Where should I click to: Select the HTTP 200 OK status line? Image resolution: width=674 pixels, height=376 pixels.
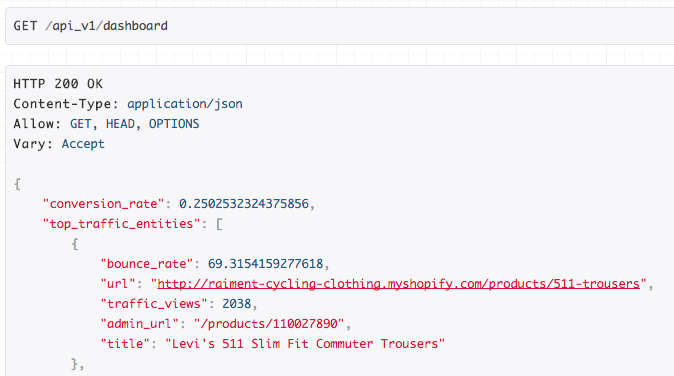click(x=58, y=83)
